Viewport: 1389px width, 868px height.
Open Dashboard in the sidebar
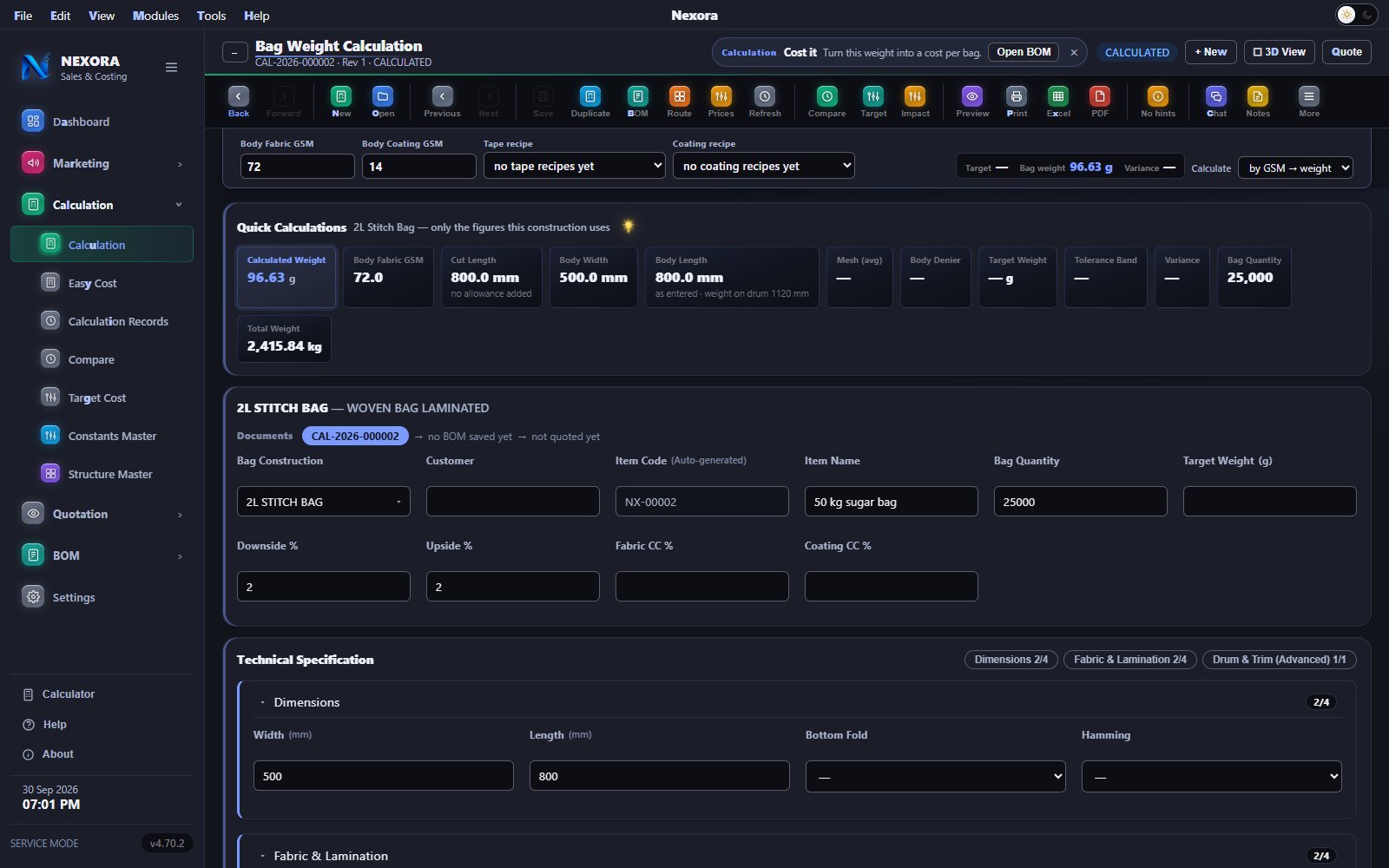[x=102, y=122]
